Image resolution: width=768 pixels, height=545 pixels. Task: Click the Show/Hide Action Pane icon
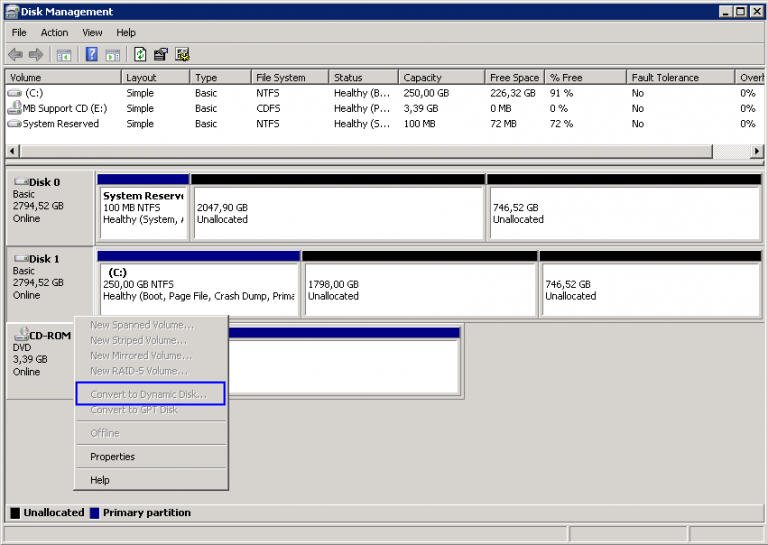113,55
